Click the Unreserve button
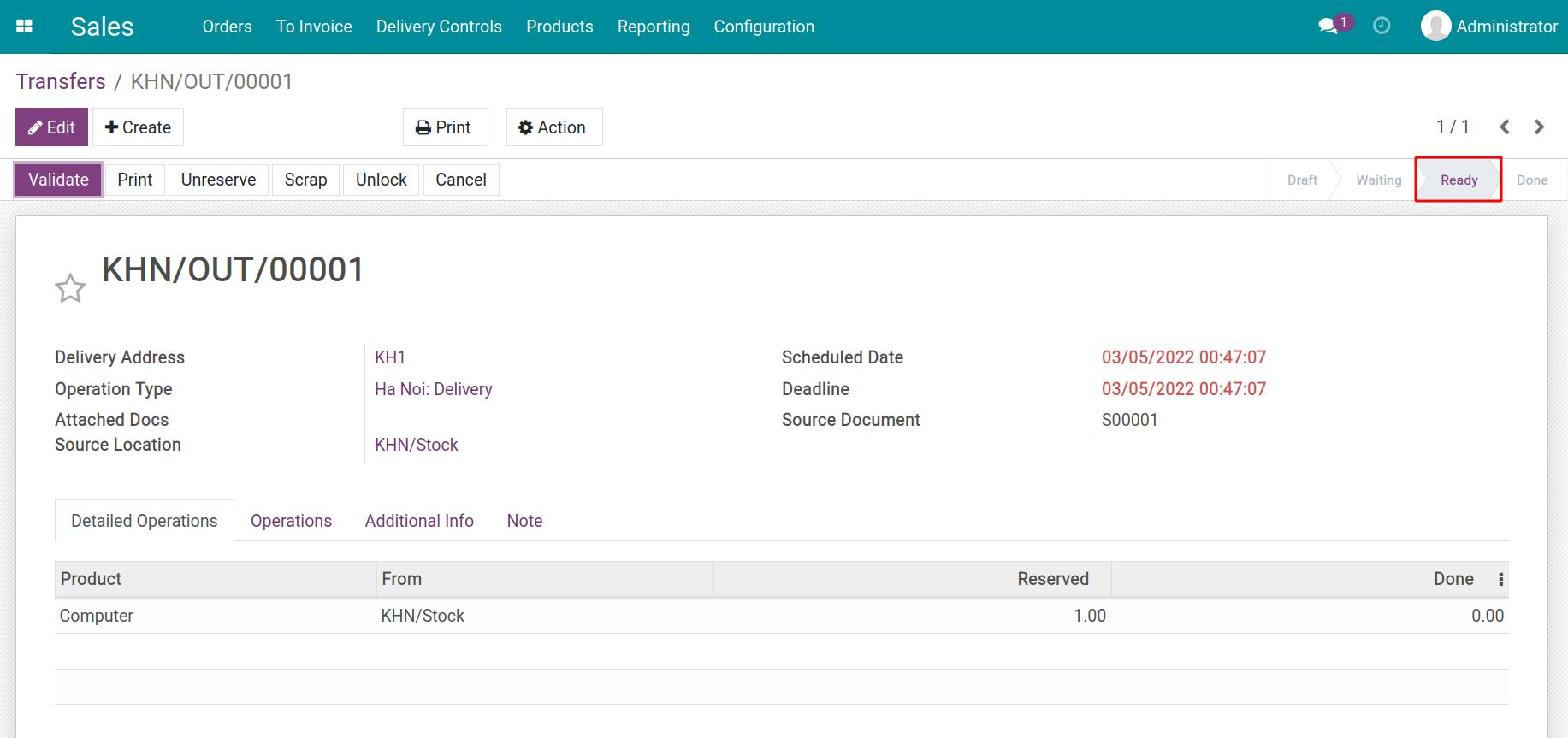The height and width of the screenshot is (738, 1568). [218, 180]
